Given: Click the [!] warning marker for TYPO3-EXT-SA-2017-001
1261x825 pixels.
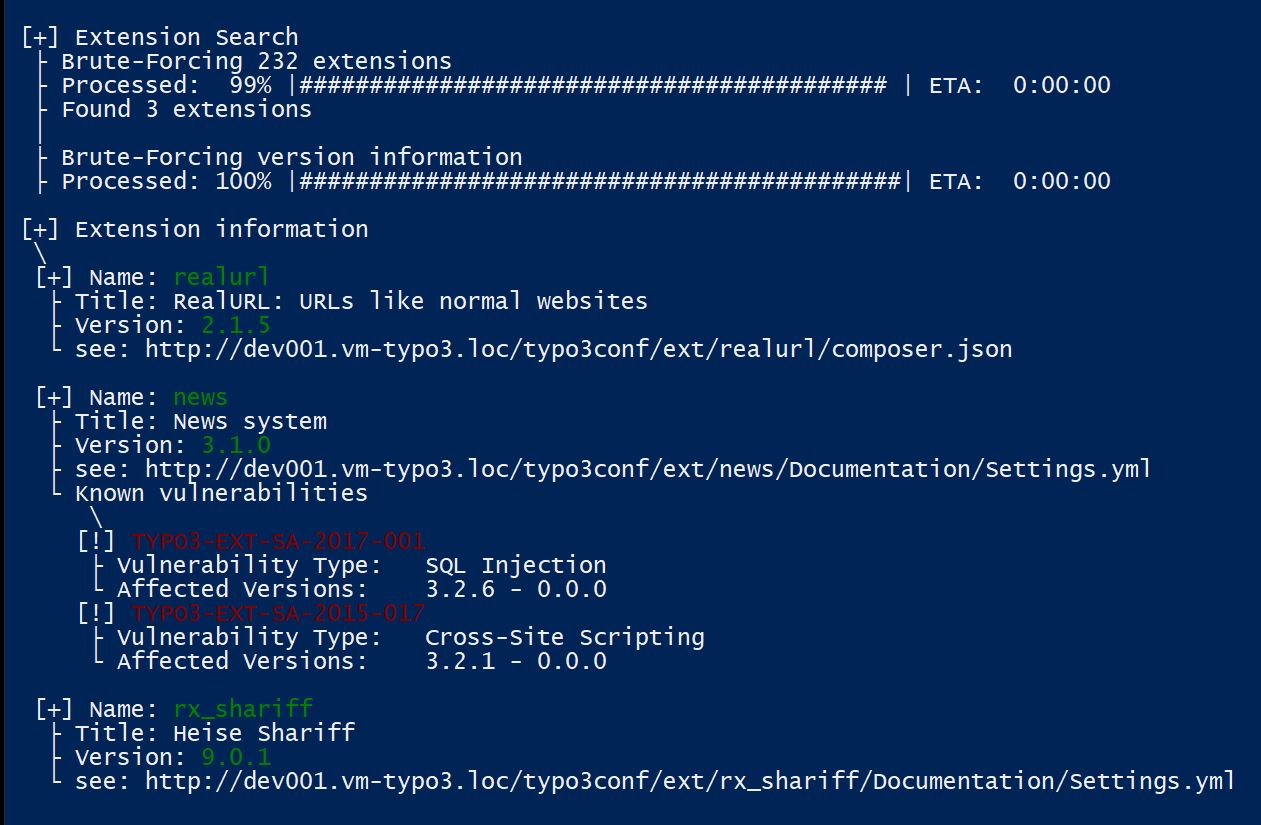Looking at the screenshot, I should coord(97,542).
